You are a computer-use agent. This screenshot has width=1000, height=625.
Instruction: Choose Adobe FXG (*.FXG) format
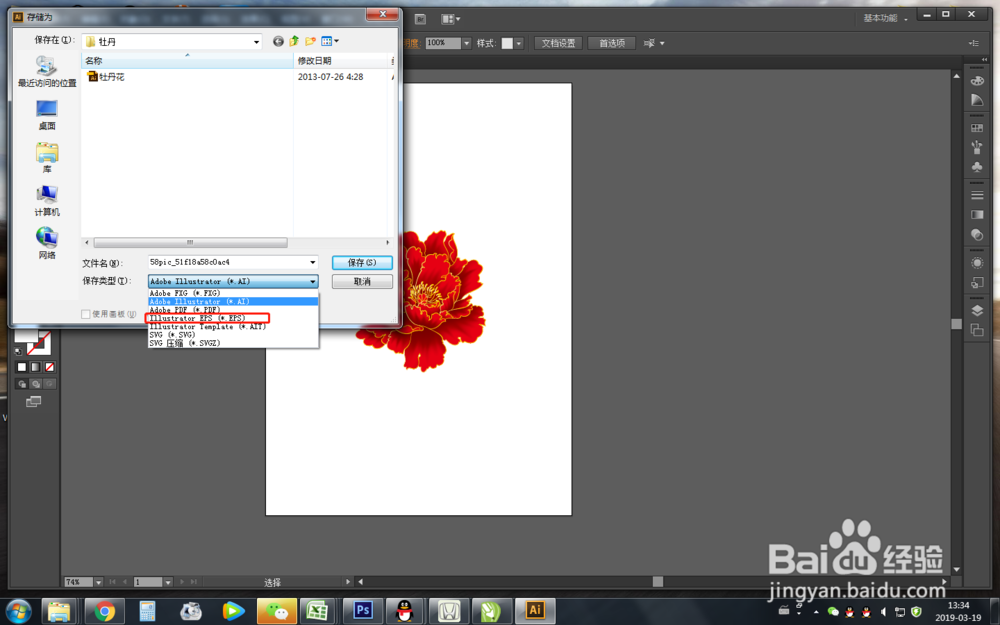(233, 293)
